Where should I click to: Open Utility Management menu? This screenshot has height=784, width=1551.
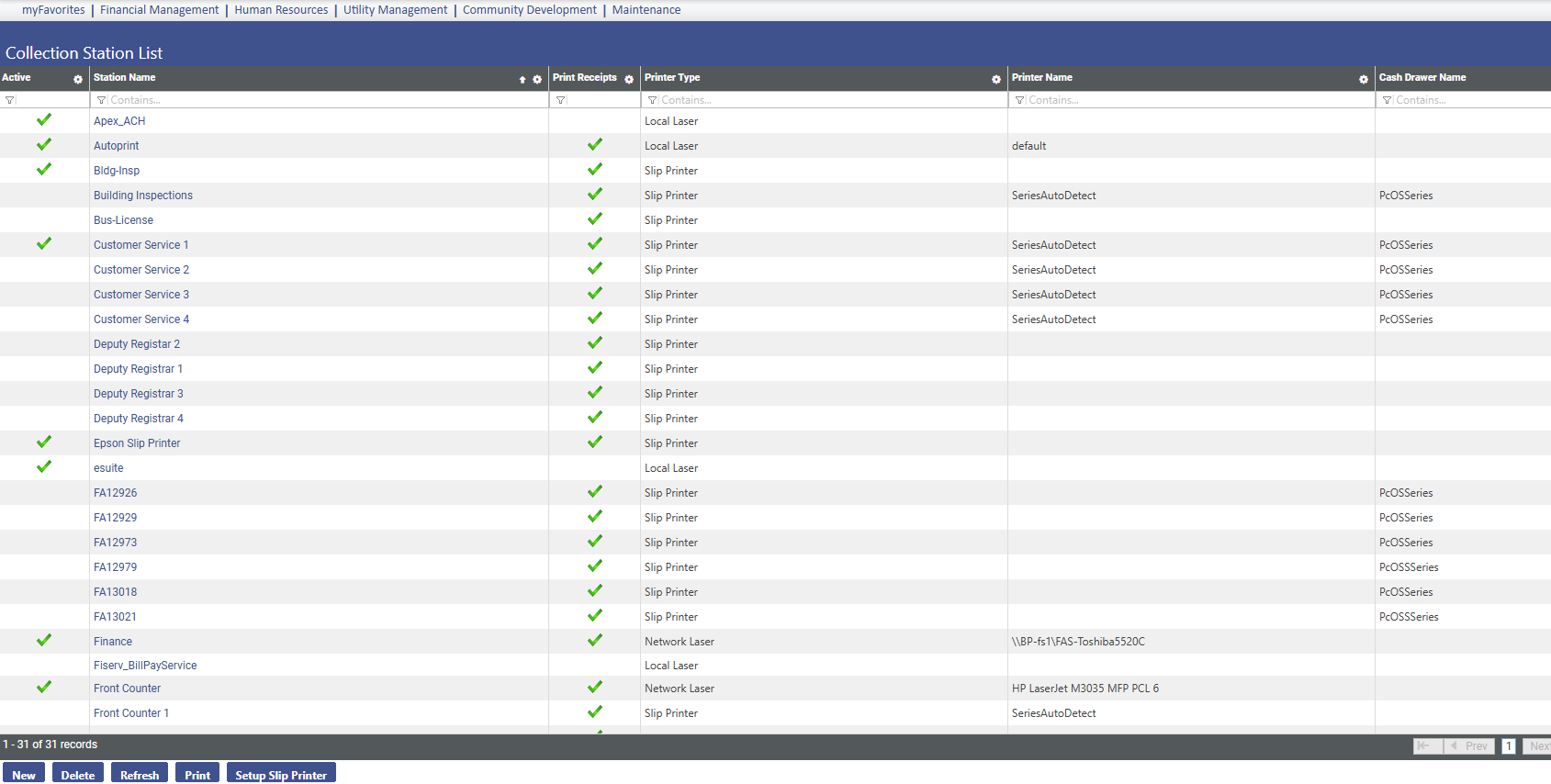396,10
